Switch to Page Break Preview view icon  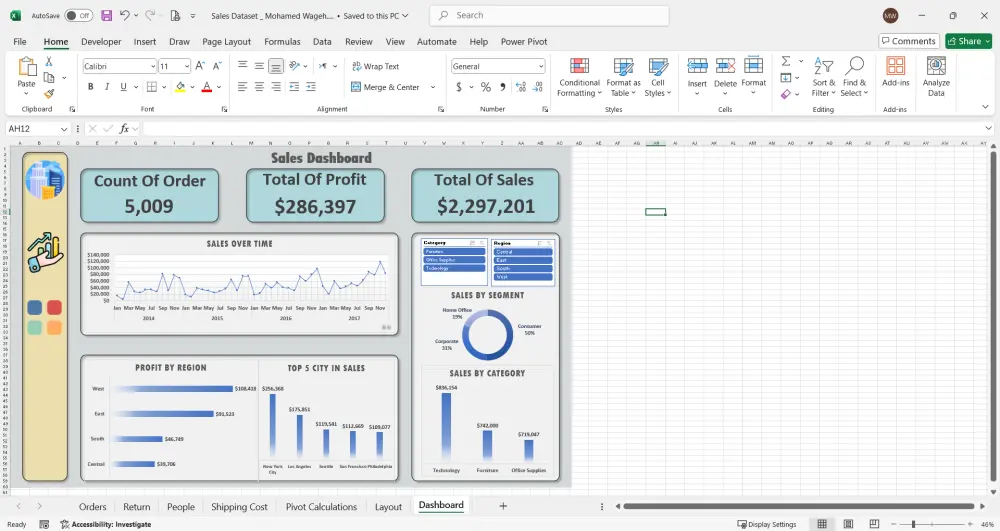(x=874, y=524)
